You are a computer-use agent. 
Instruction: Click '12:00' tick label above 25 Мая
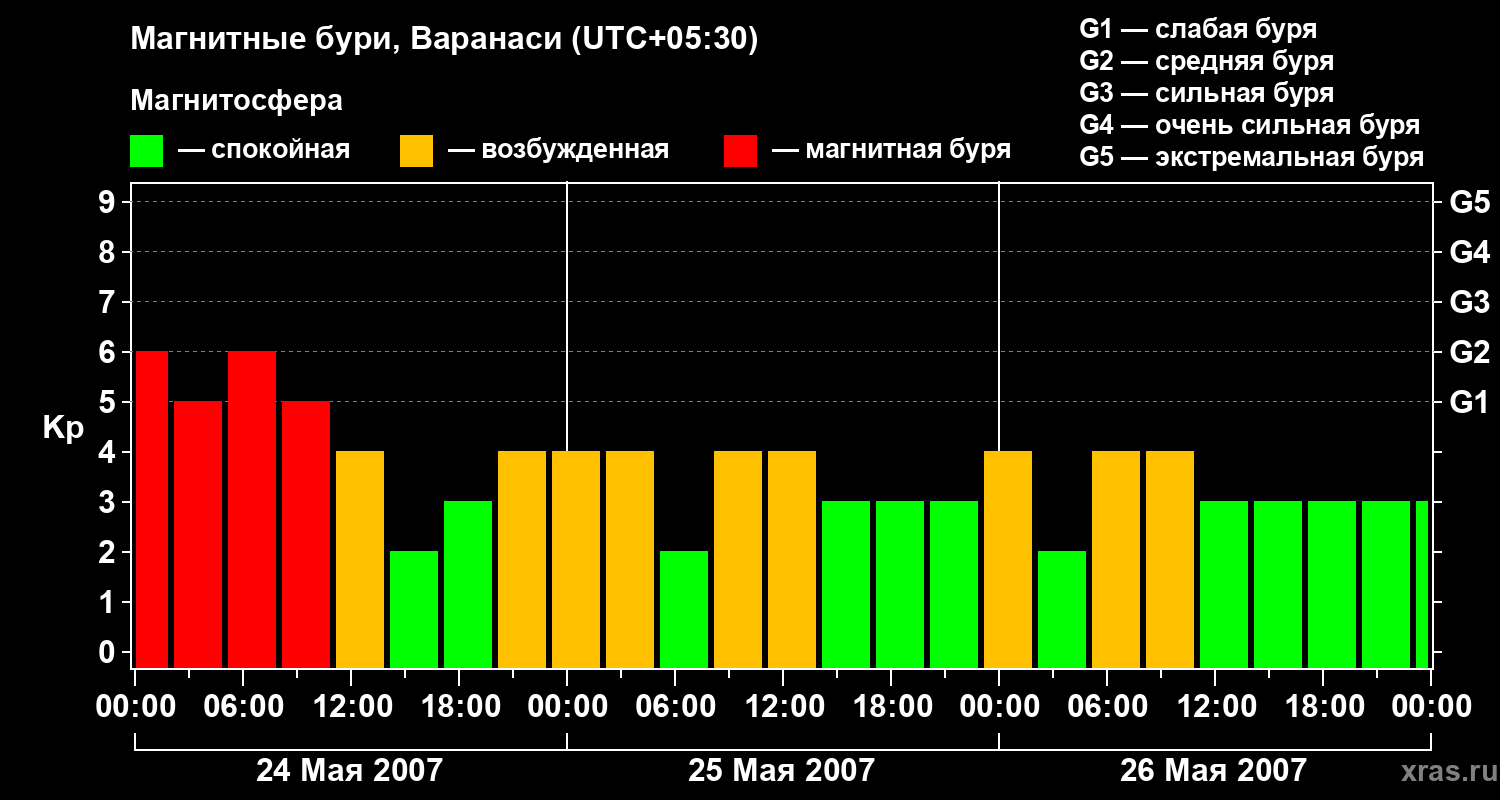[785, 707]
